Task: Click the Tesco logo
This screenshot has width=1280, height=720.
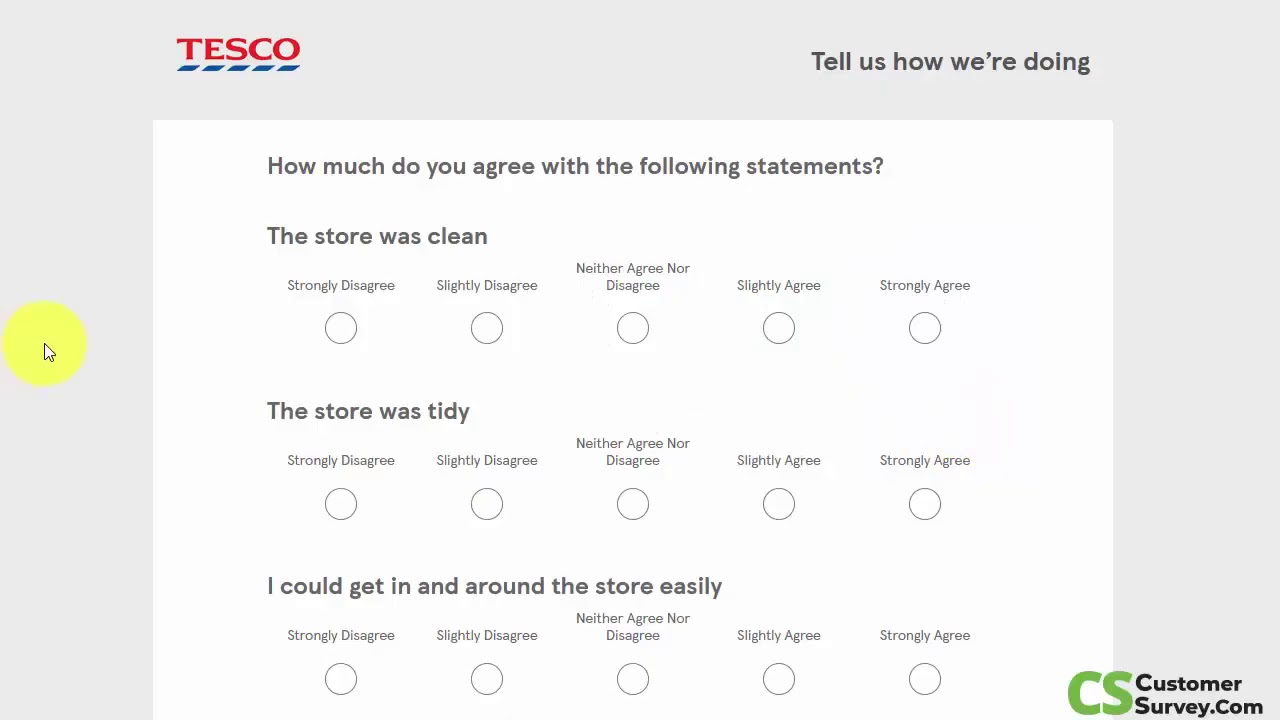Action: tap(238, 54)
